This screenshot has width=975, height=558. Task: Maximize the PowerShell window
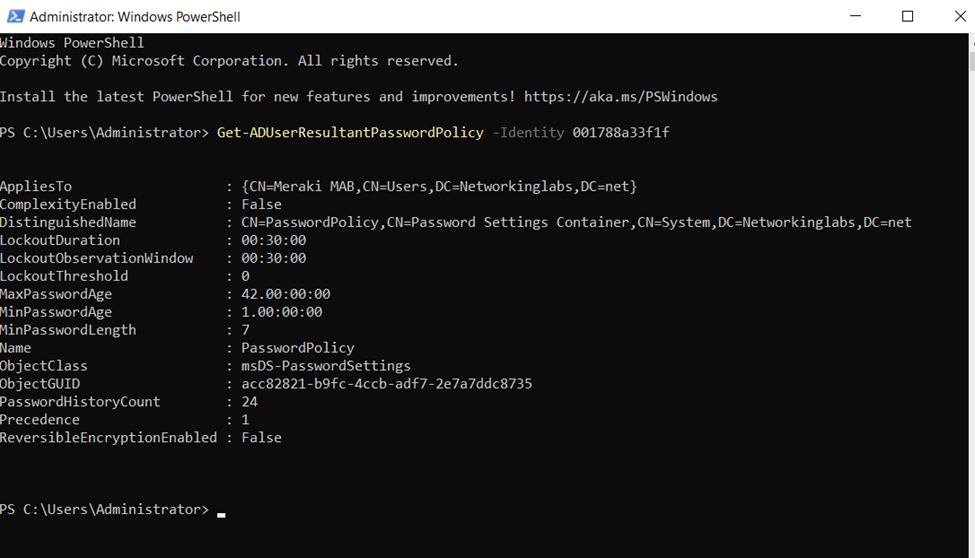click(x=908, y=16)
